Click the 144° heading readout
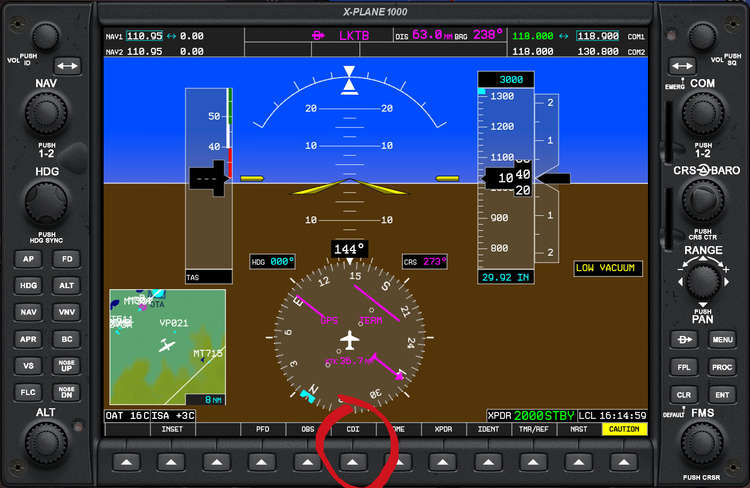Viewport: 750px width, 488px height. (x=350, y=249)
